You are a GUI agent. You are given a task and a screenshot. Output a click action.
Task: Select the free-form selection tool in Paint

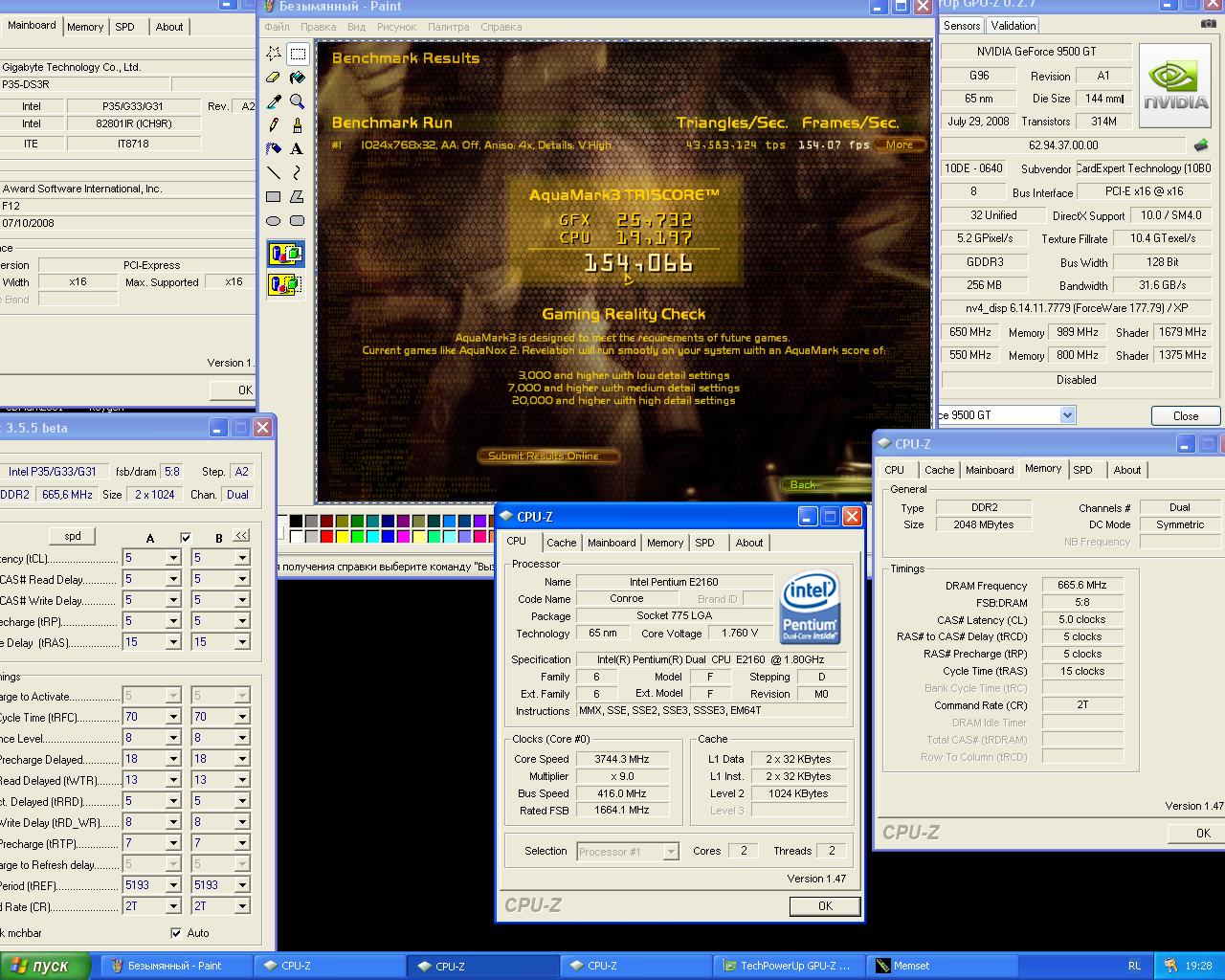[x=274, y=54]
